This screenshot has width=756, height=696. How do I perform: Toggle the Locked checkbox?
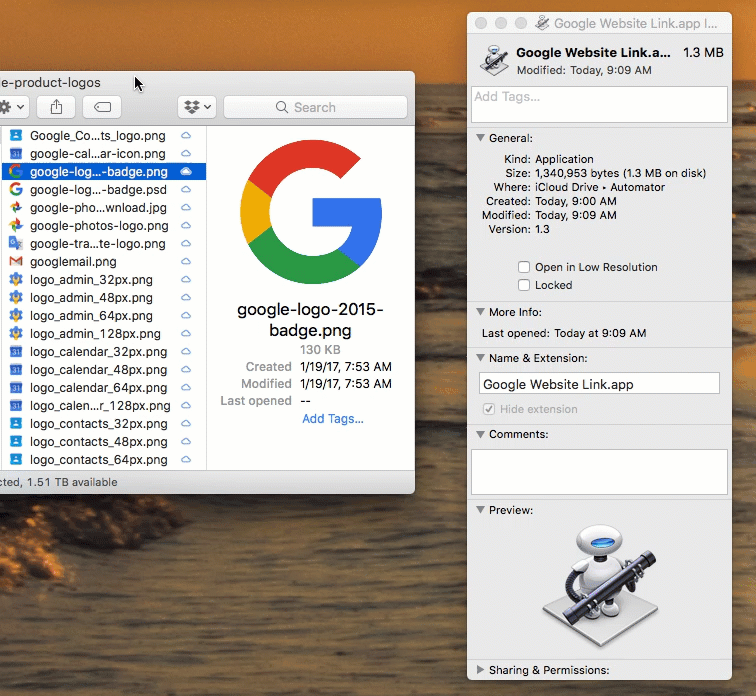[524, 285]
